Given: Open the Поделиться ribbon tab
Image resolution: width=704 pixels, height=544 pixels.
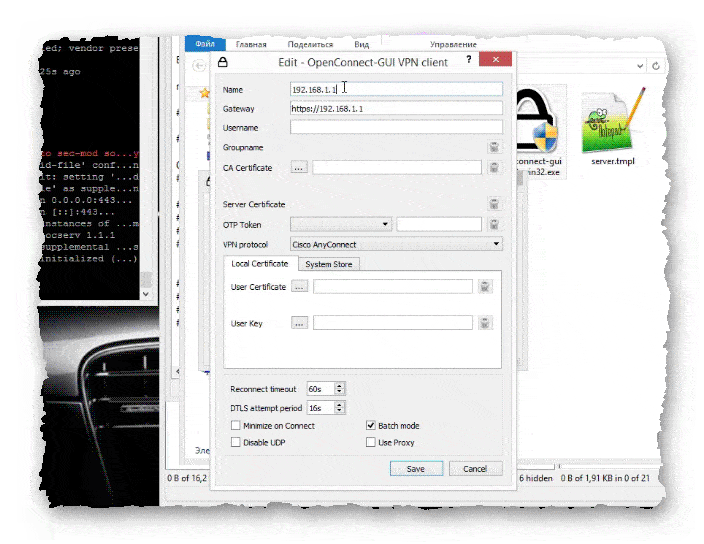Looking at the screenshot, I should (x=310, y=44).
